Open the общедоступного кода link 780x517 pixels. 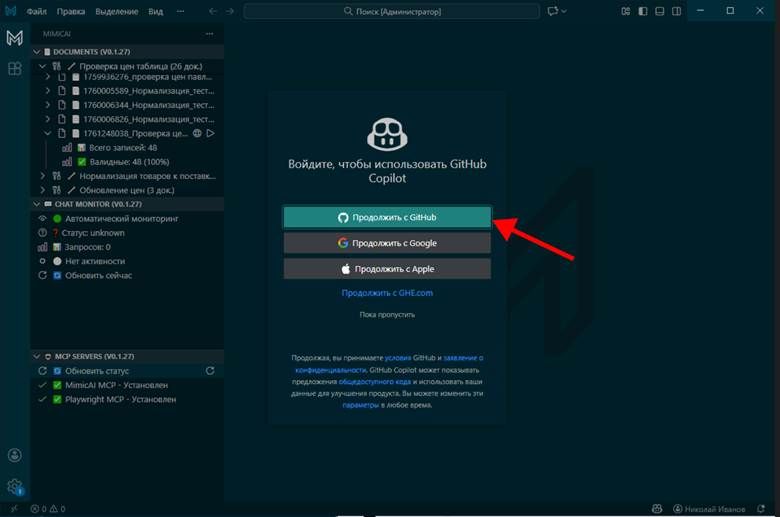375,382
